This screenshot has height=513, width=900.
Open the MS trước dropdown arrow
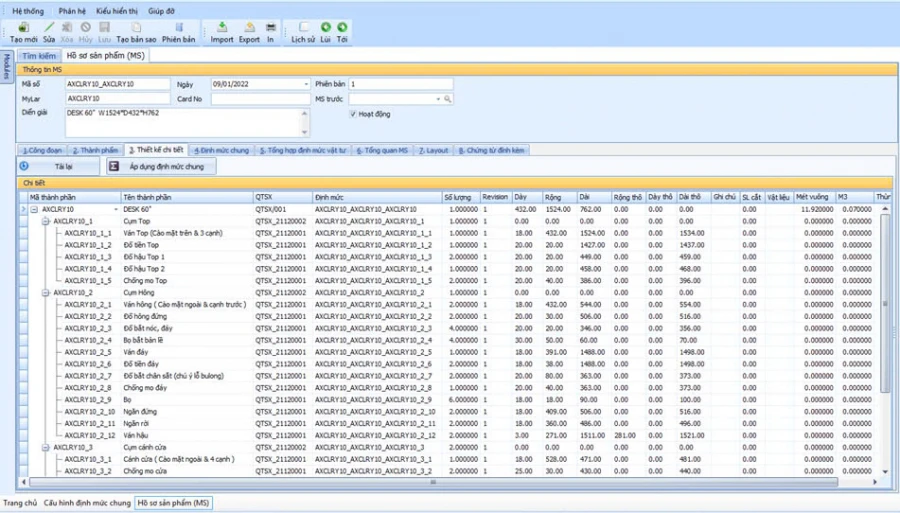(x=438, y=99)
